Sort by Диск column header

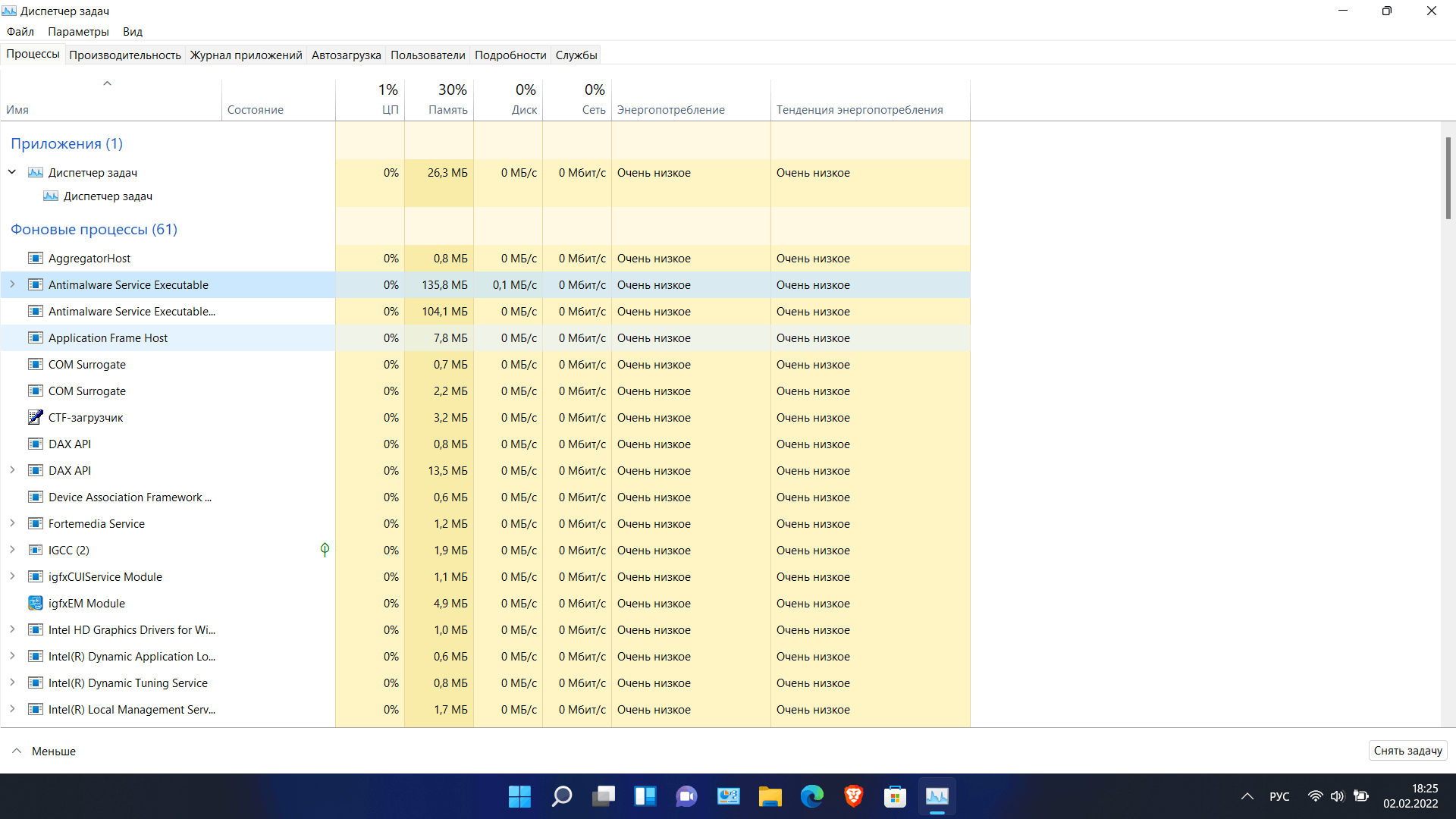[x=508, y=99]
